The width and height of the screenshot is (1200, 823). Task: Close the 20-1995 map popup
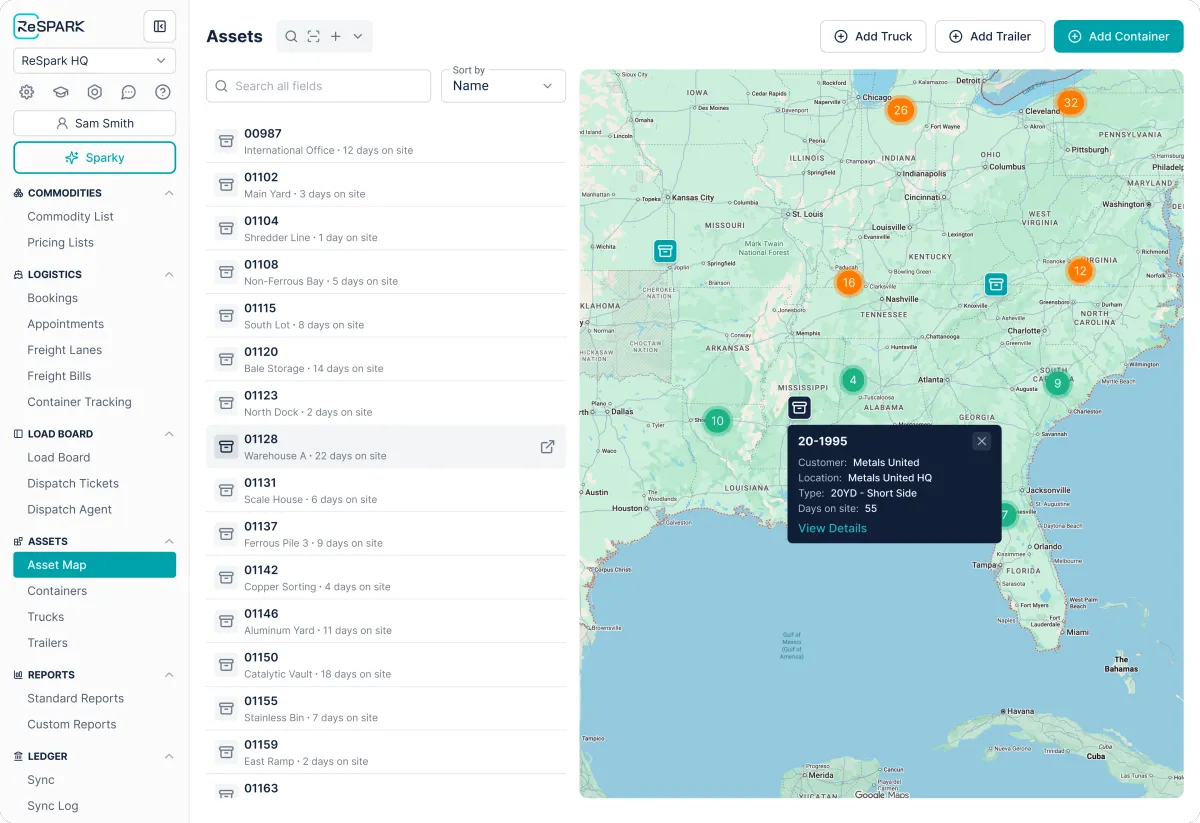(x=981, y=441)
